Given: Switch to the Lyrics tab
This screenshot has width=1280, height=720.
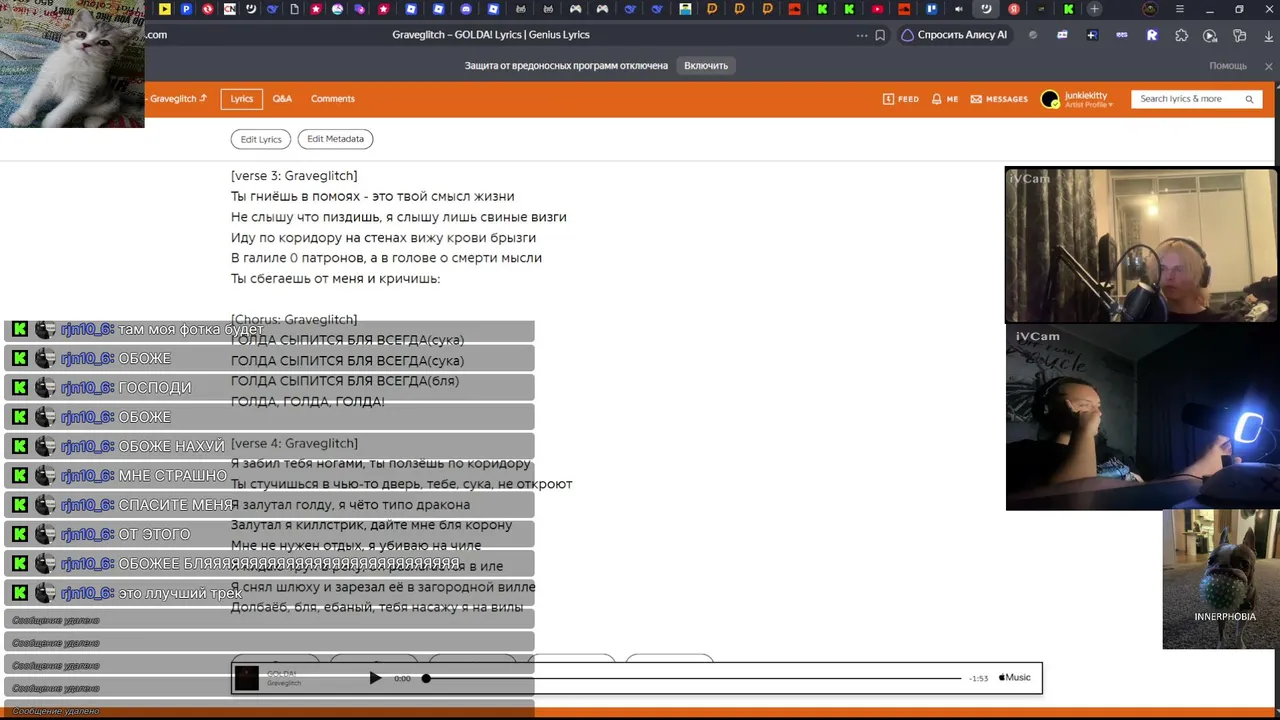Looking at the screenshot, I should [242, 99].
